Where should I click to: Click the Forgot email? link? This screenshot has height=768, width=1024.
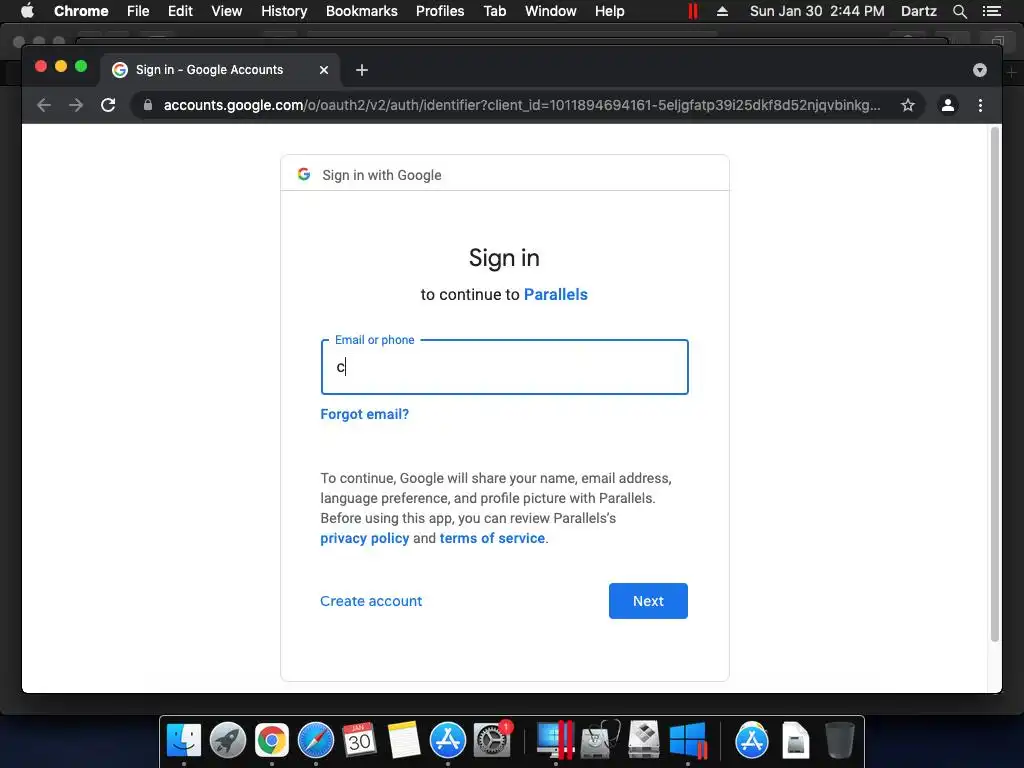click(364, 414)
